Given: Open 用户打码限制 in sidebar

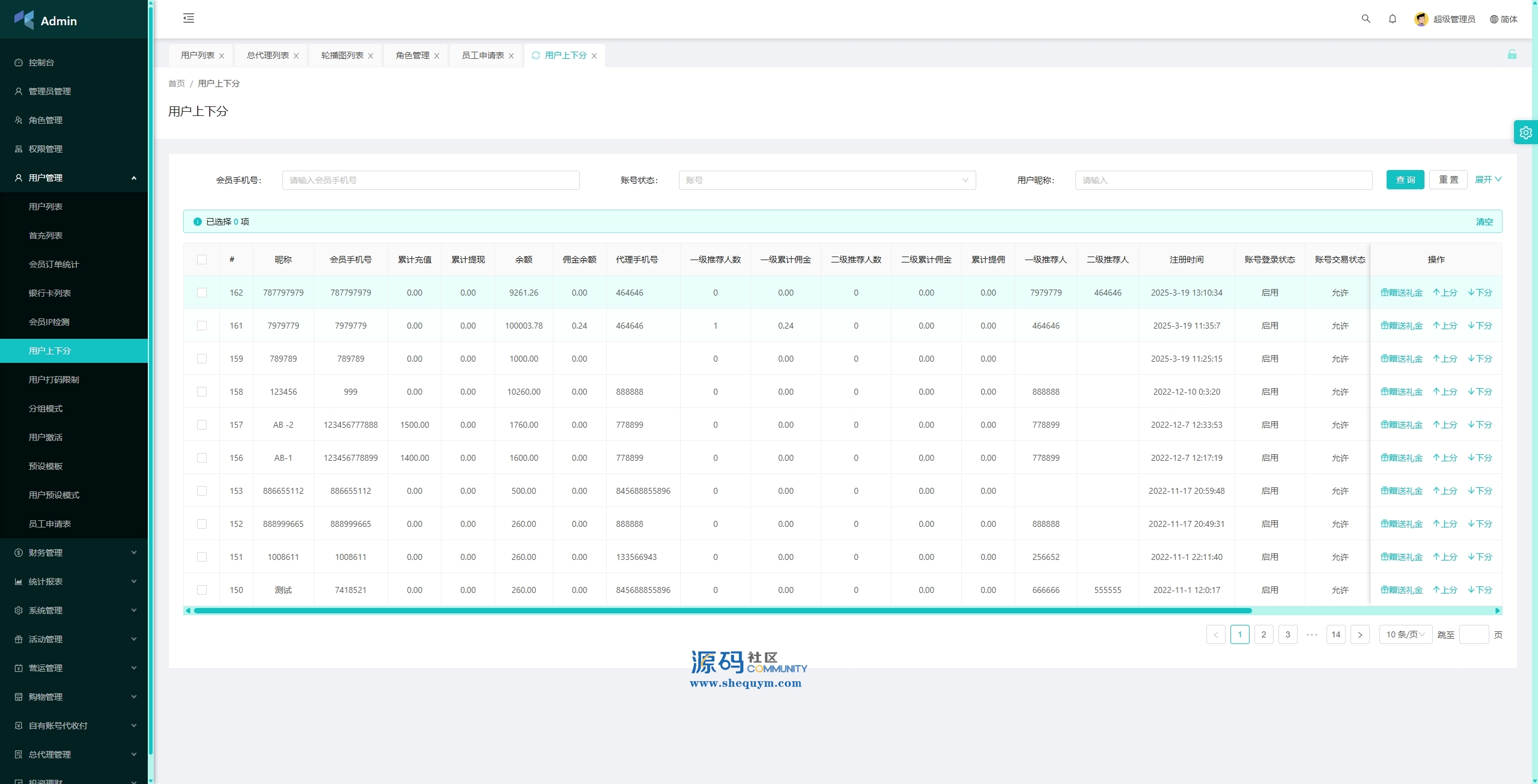Looking at the screenshot, I should point(54,380).
